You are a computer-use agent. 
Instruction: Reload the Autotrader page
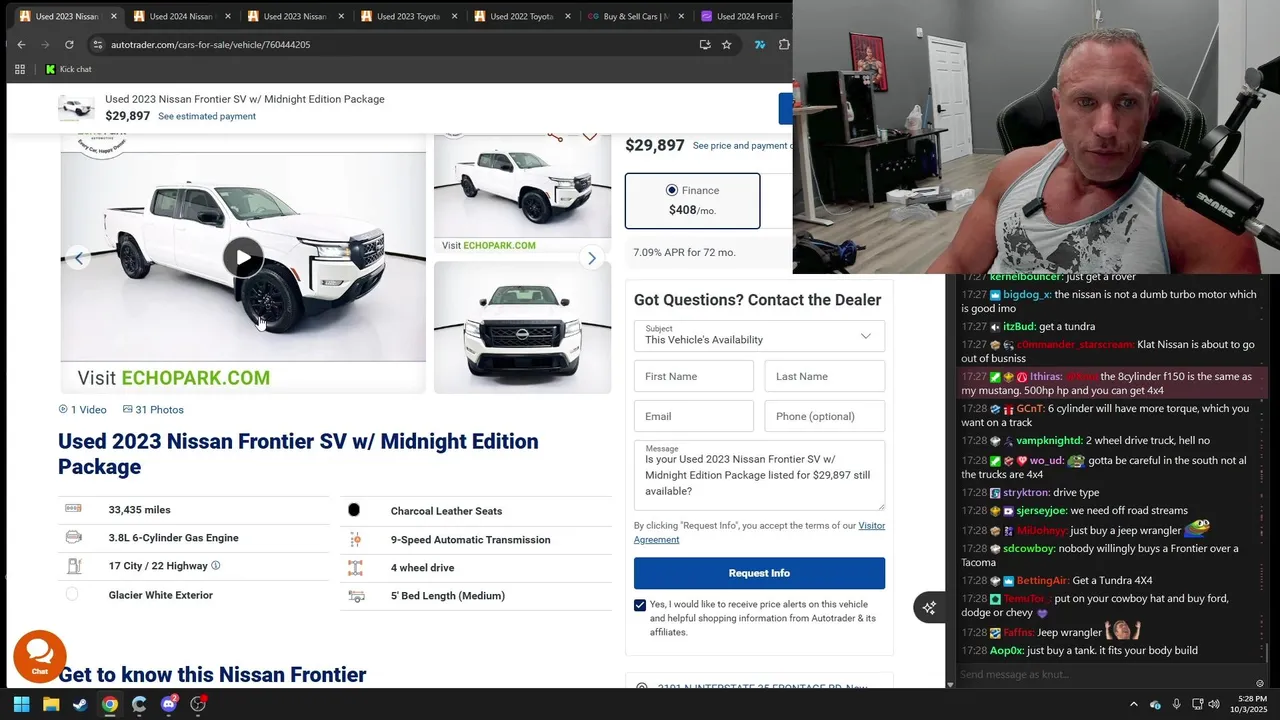click(x=69, y=44)
